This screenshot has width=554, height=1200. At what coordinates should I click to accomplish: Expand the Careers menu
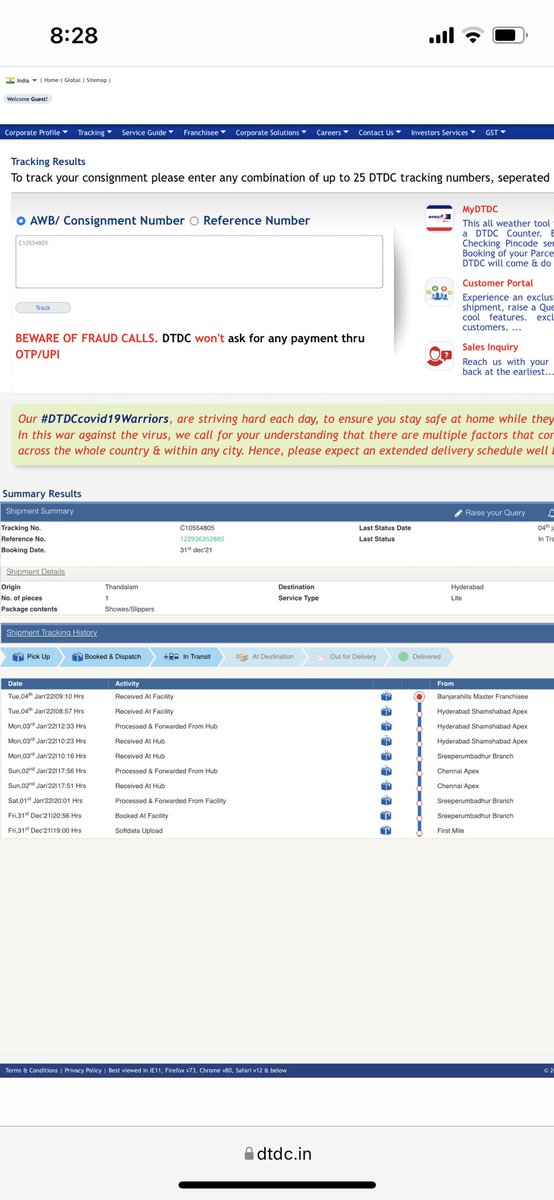[x=332, y=132]
